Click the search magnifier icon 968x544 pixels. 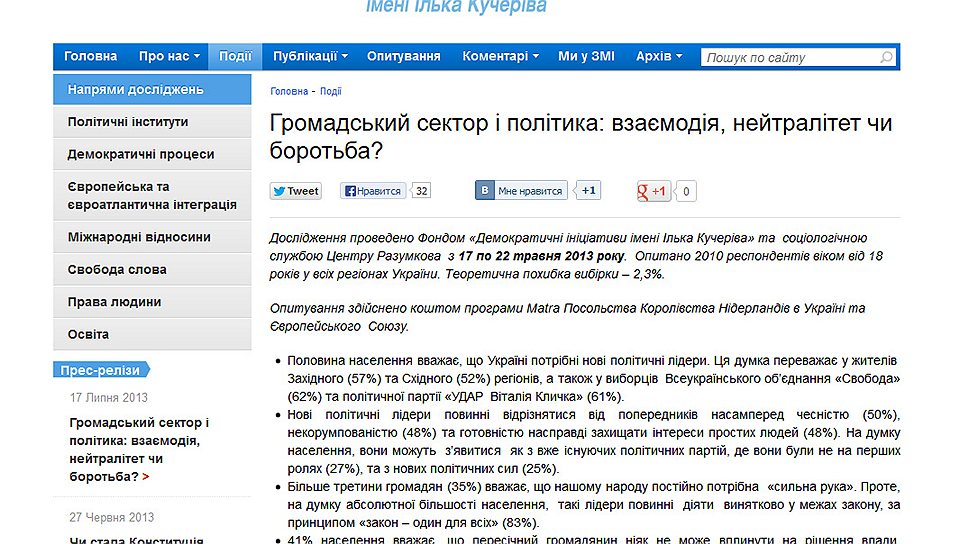[886, 58]
